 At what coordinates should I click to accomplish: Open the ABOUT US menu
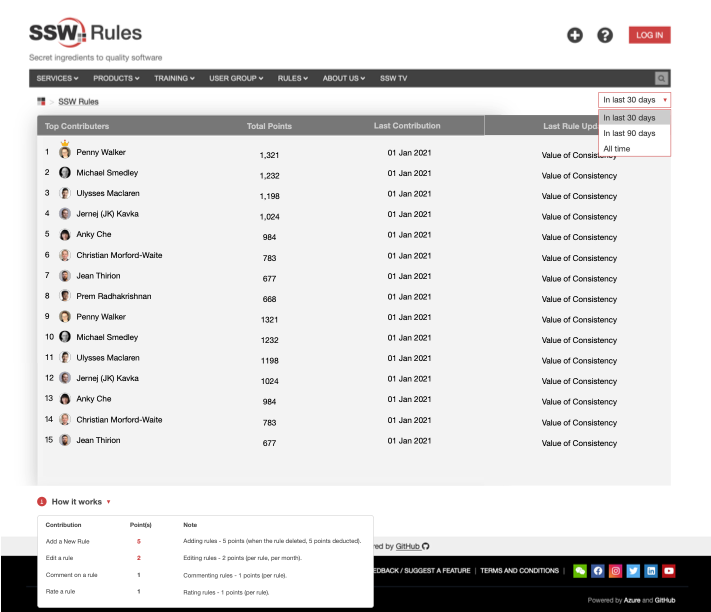pyautogui.click(x=344, y=78)
